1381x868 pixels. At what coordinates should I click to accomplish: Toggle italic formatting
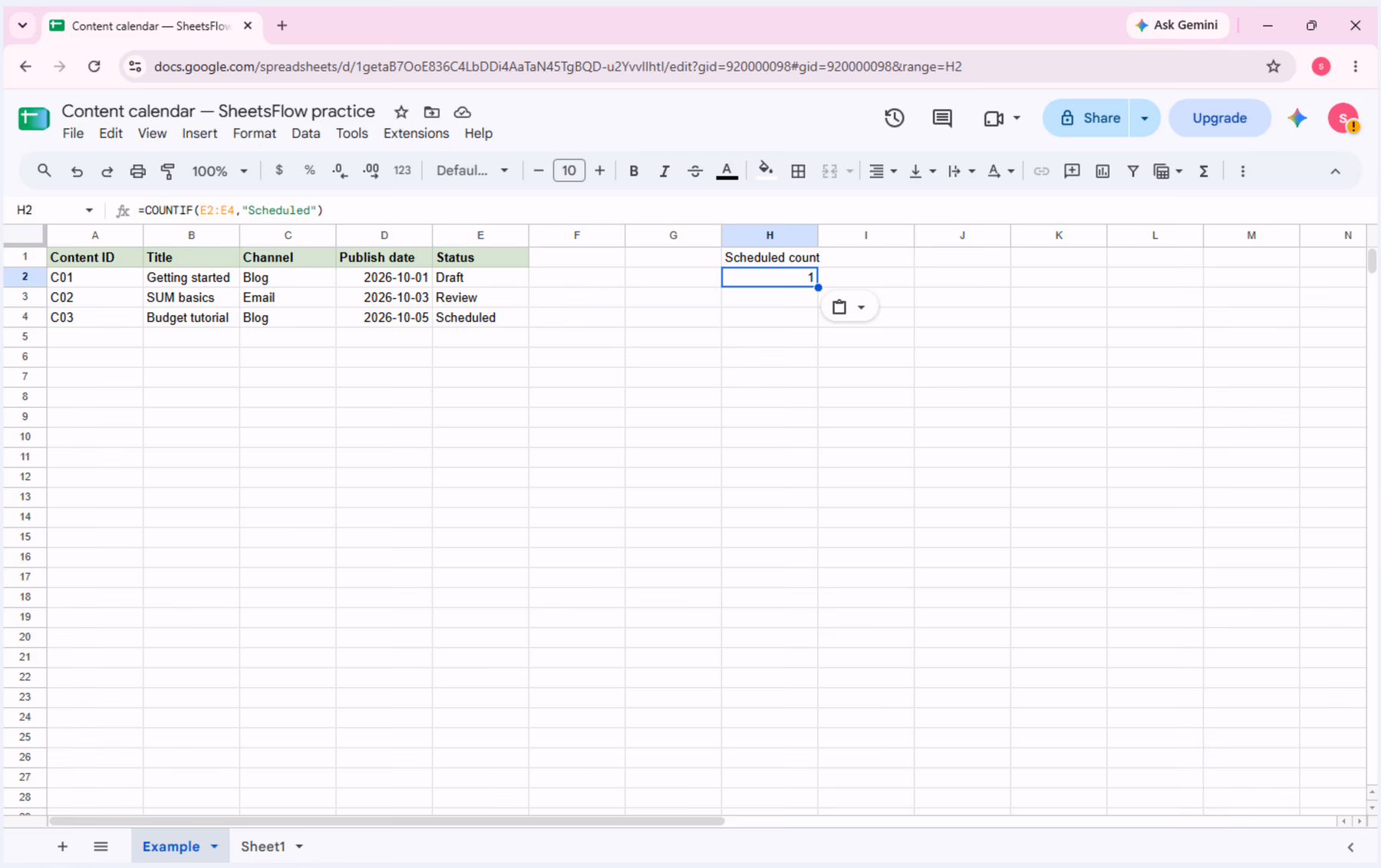[x=664, y=171]
